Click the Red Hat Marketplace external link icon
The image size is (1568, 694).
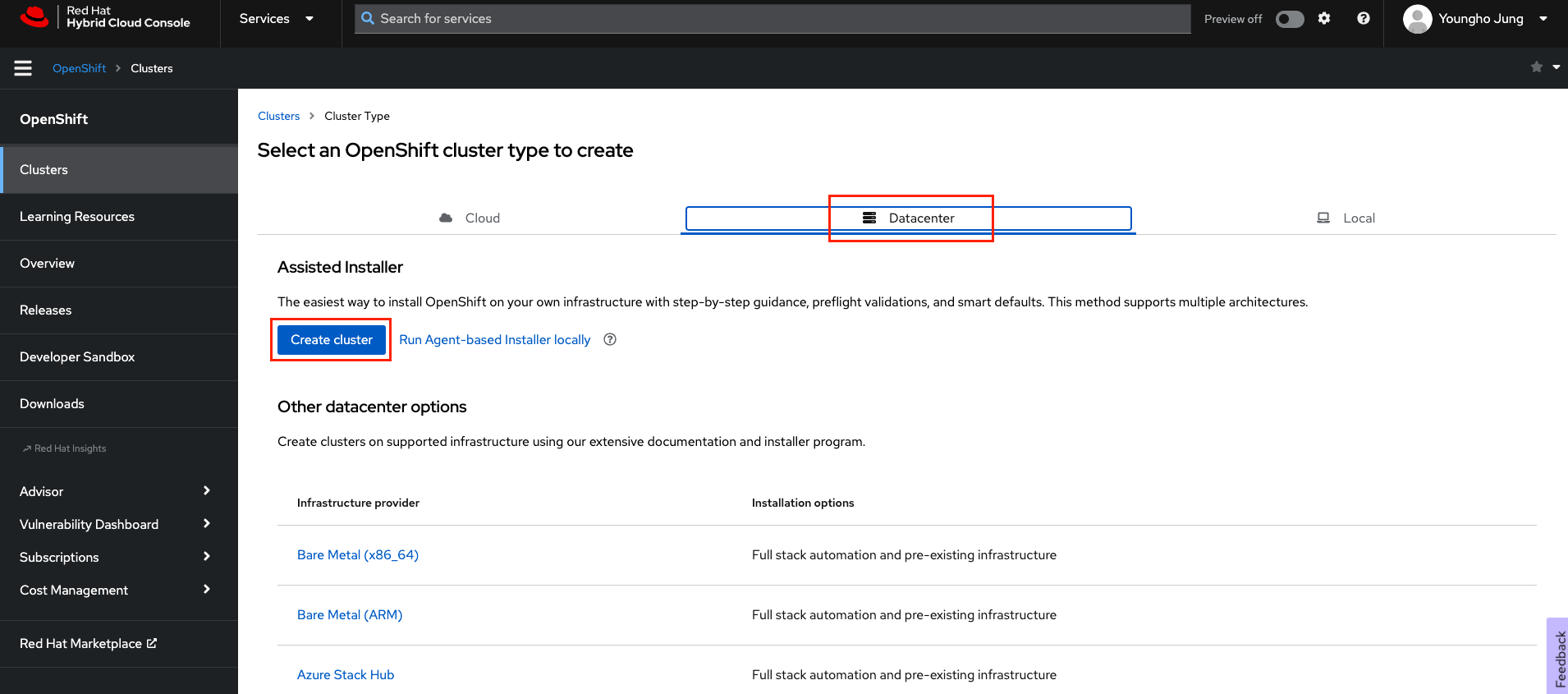click(152, 643)
